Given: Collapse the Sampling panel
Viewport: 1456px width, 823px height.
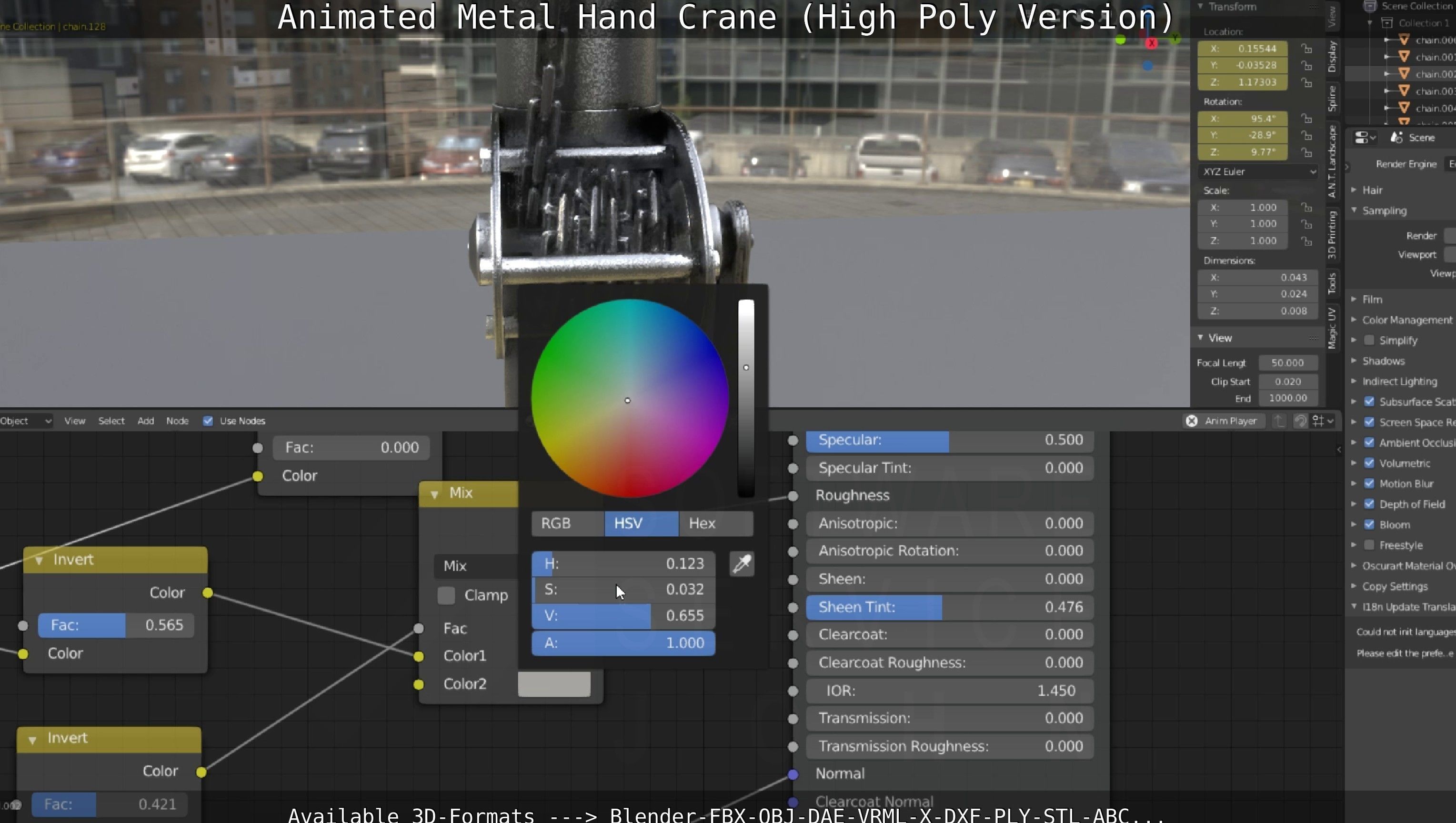Looking at the screenshot, I should coord(1354,210).
